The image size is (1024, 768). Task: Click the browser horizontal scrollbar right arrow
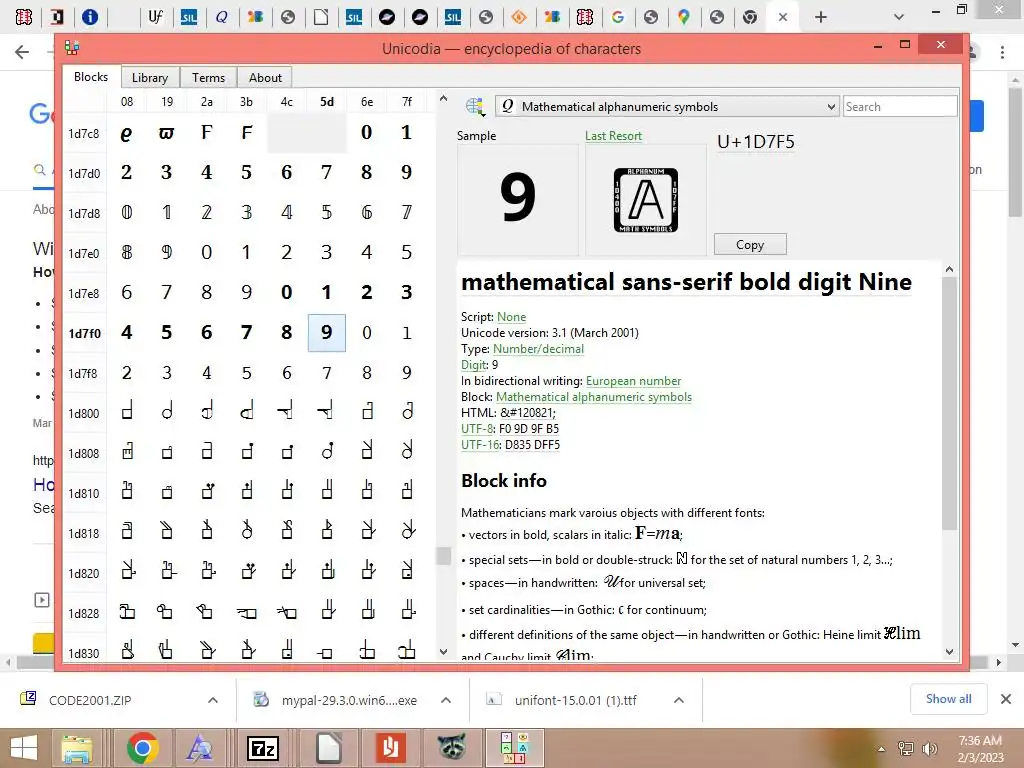point(999,662)
